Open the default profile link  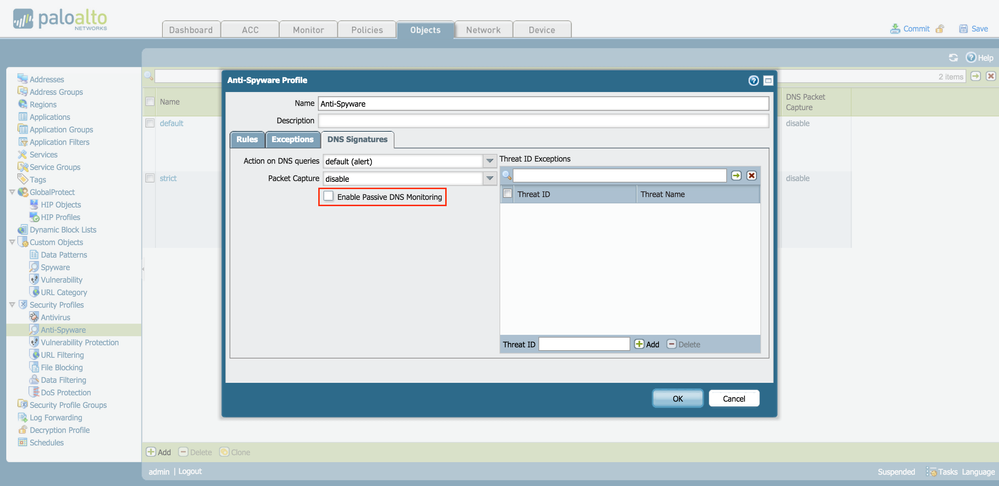[x=171, y=124]
